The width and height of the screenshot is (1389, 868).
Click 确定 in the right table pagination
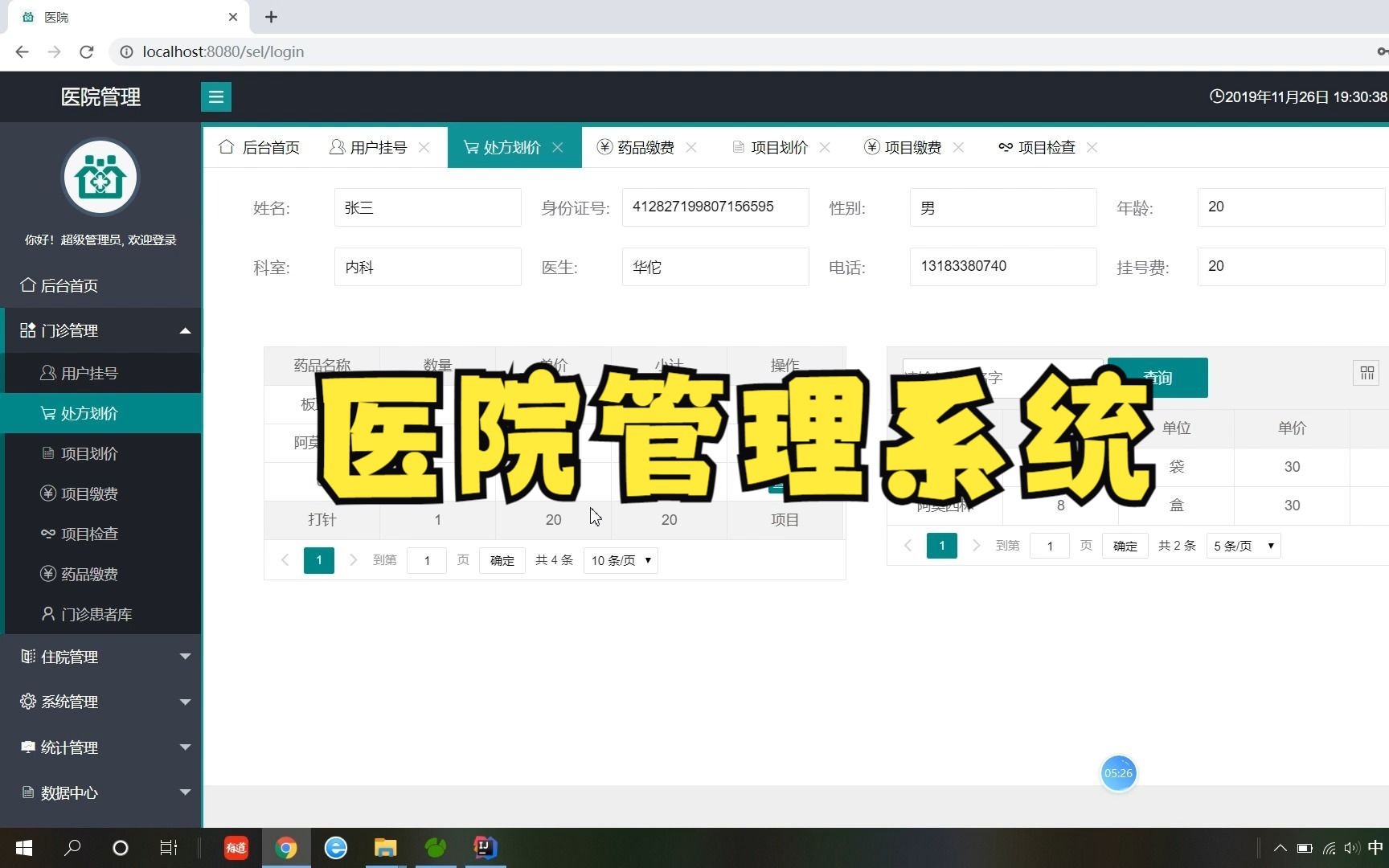(x=1125, y=546)
